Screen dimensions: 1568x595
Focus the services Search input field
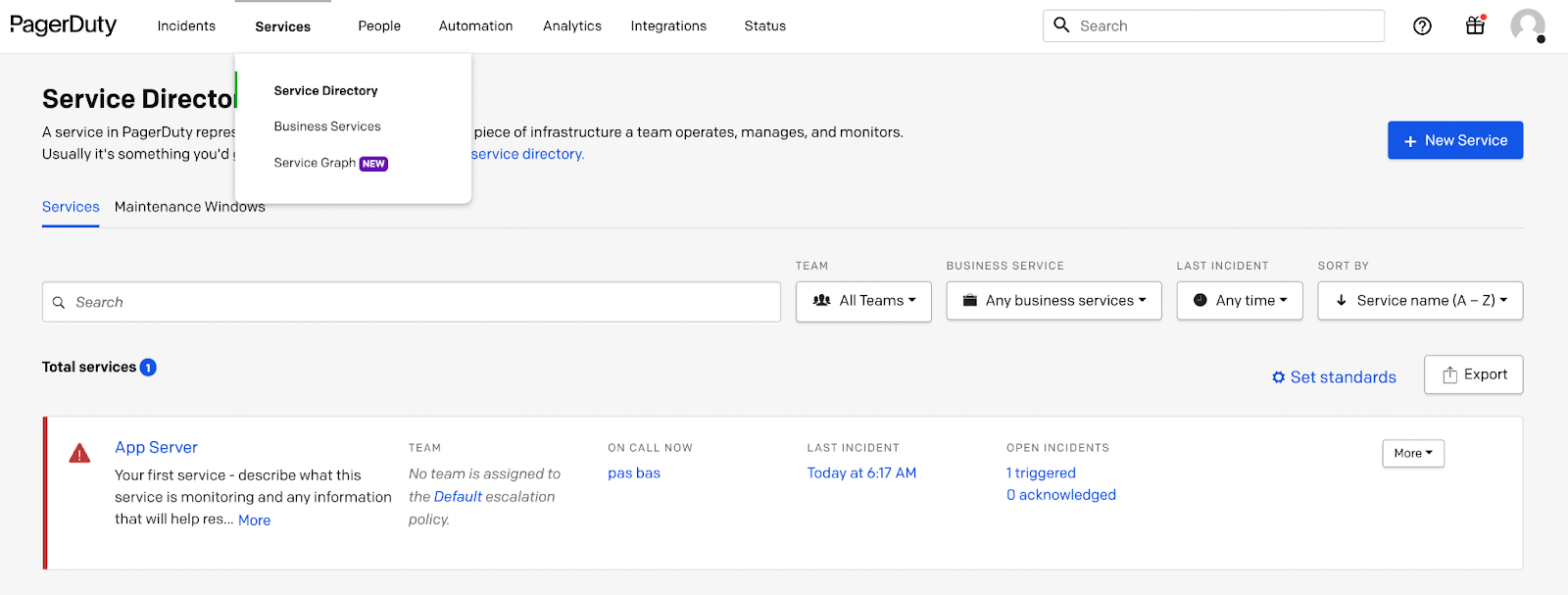coord(412,302)
